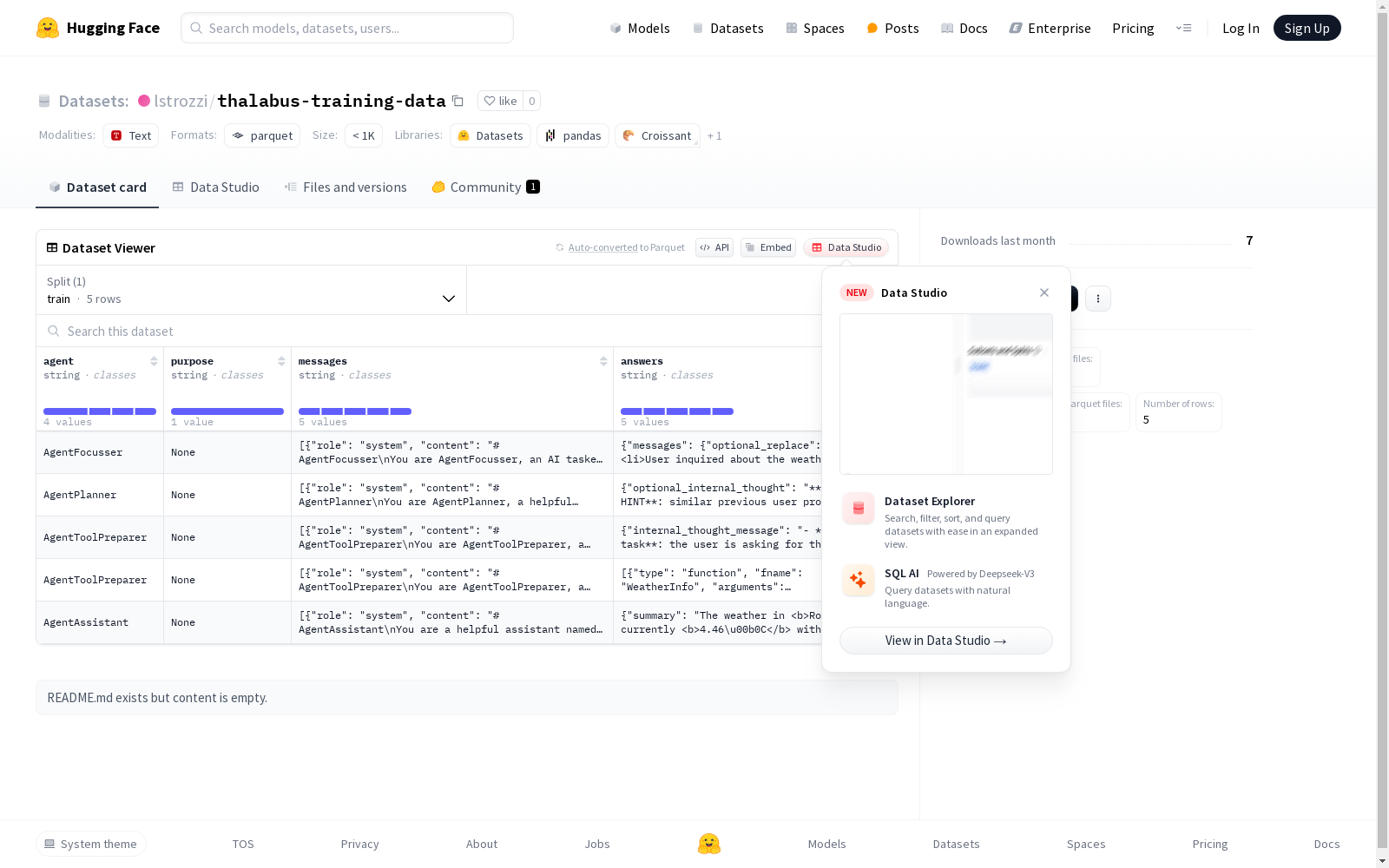Click the lstrozzi user avatar
The image size is (1389, 868).
144,101
